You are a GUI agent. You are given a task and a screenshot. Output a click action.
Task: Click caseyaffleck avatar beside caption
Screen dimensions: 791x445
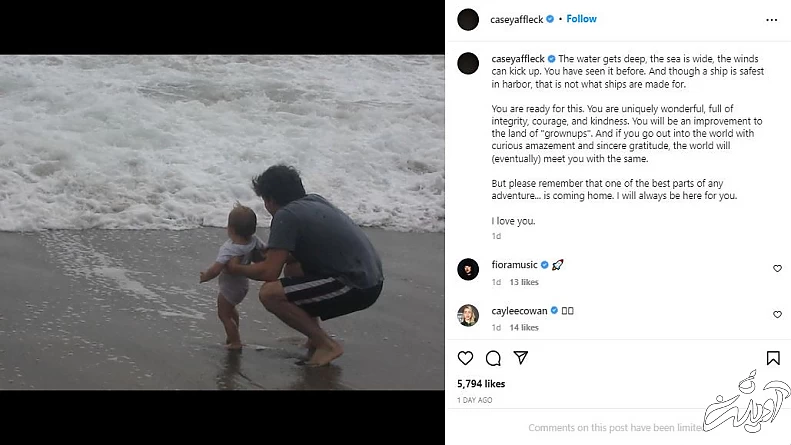coord(468,64)
